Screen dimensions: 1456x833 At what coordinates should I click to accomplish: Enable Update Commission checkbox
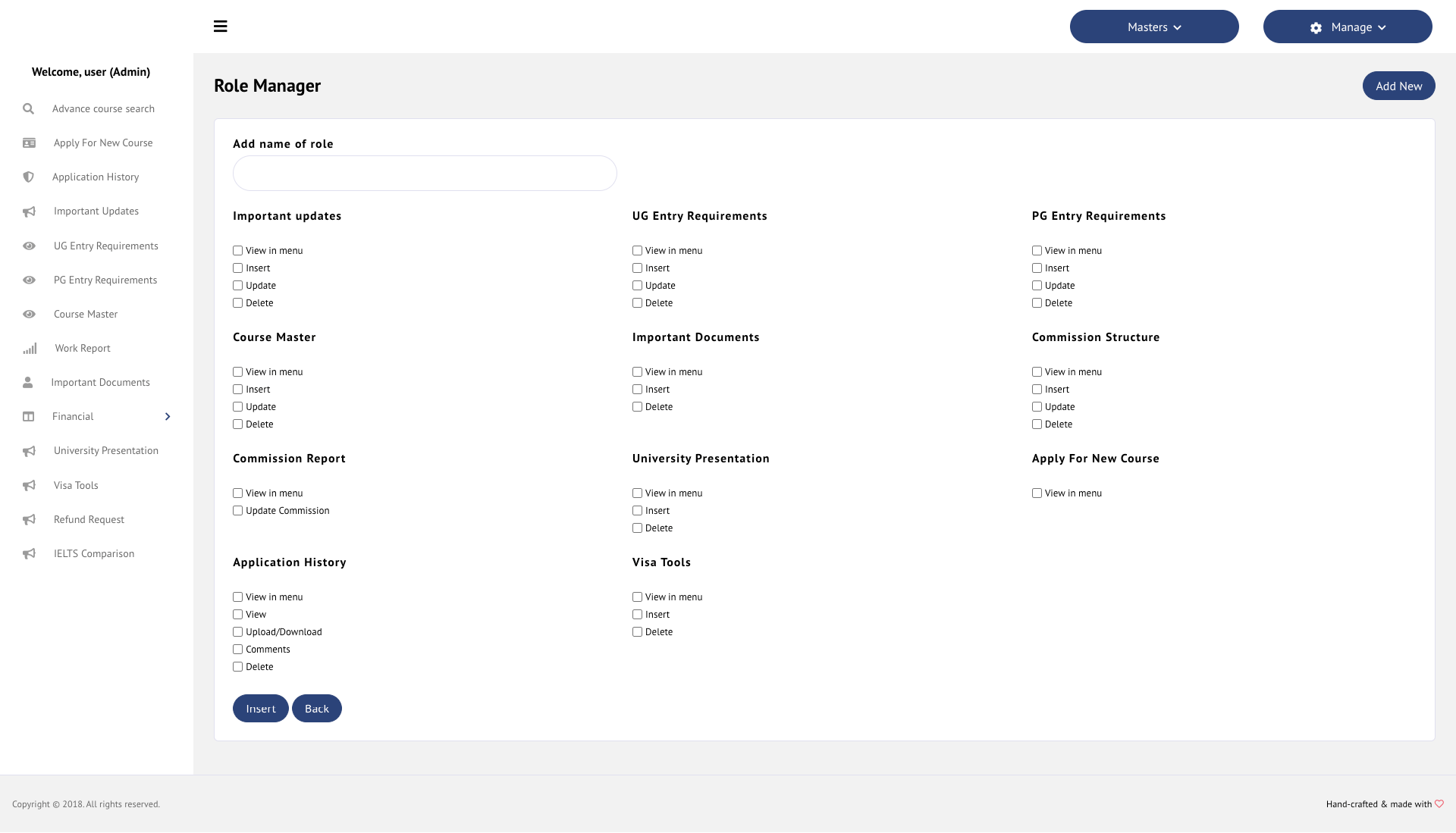(x=237, y=511)
